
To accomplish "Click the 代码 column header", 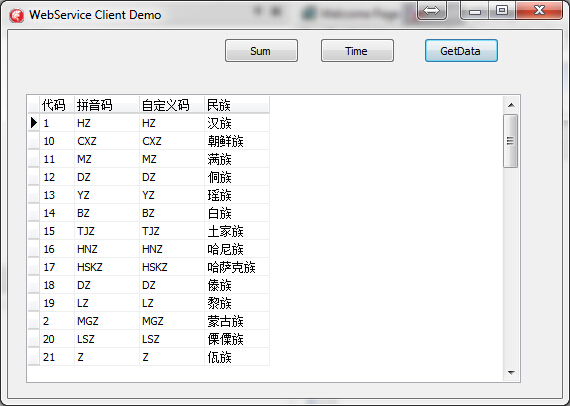I will point(57,105).
